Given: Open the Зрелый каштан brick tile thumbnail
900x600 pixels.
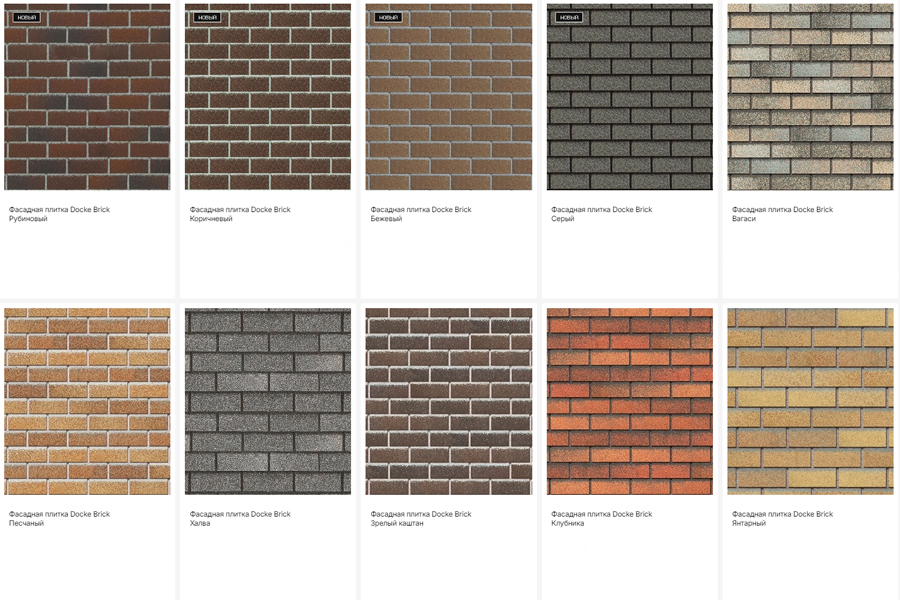Looking at the screenshot, I should tap(449, 401).
